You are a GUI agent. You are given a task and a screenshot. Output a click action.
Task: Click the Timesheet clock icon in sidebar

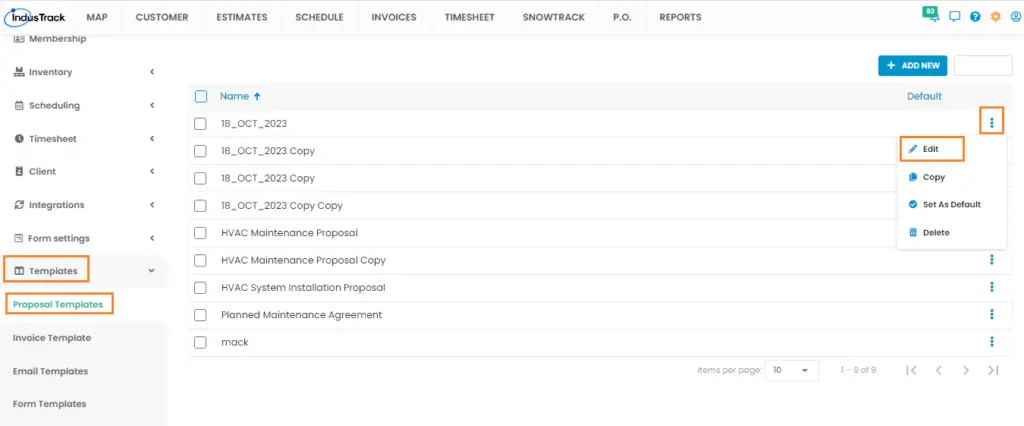click(x=19, y=139)
